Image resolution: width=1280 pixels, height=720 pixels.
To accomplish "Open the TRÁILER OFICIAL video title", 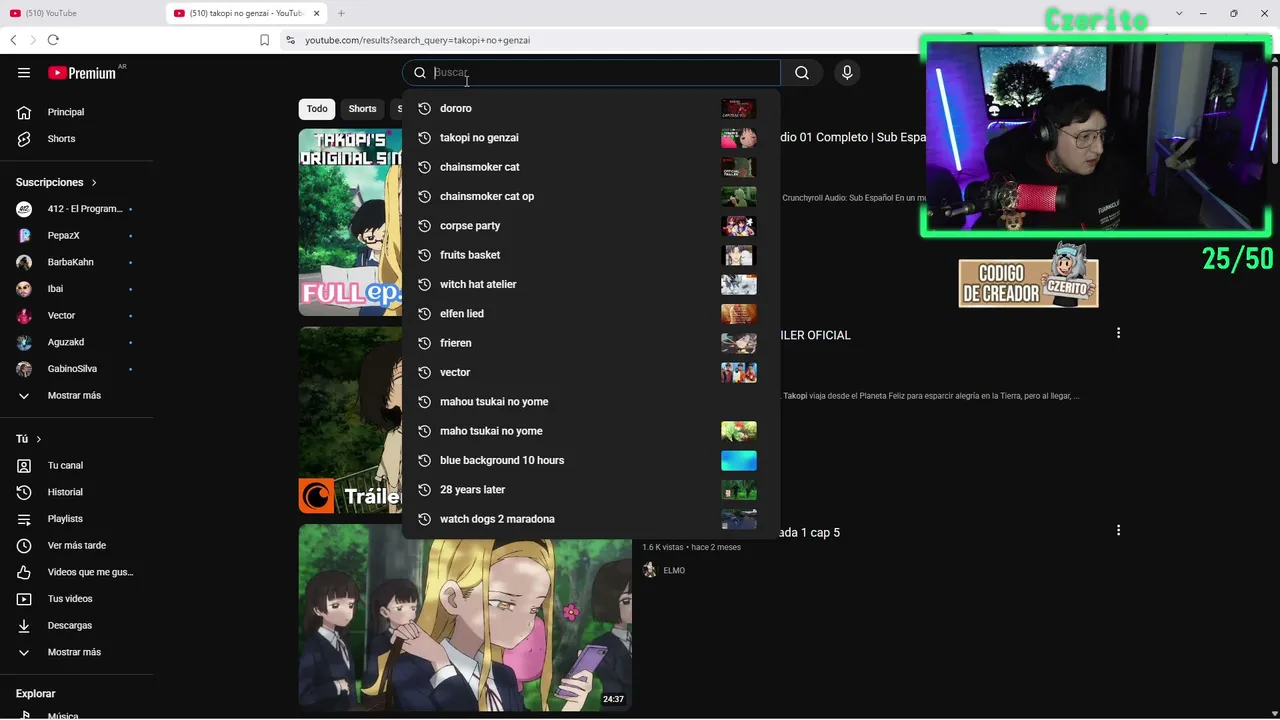I will 815,335.
